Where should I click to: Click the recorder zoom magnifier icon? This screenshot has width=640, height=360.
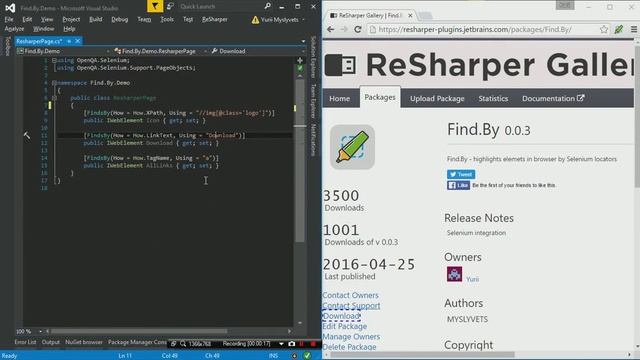[183, 344]
